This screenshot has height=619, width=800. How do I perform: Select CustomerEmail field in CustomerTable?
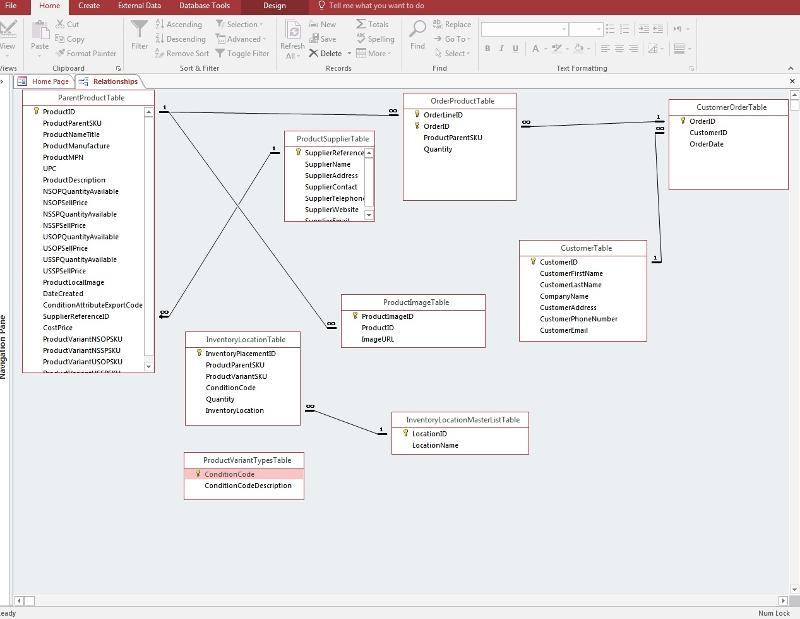(x=563, y=330)
